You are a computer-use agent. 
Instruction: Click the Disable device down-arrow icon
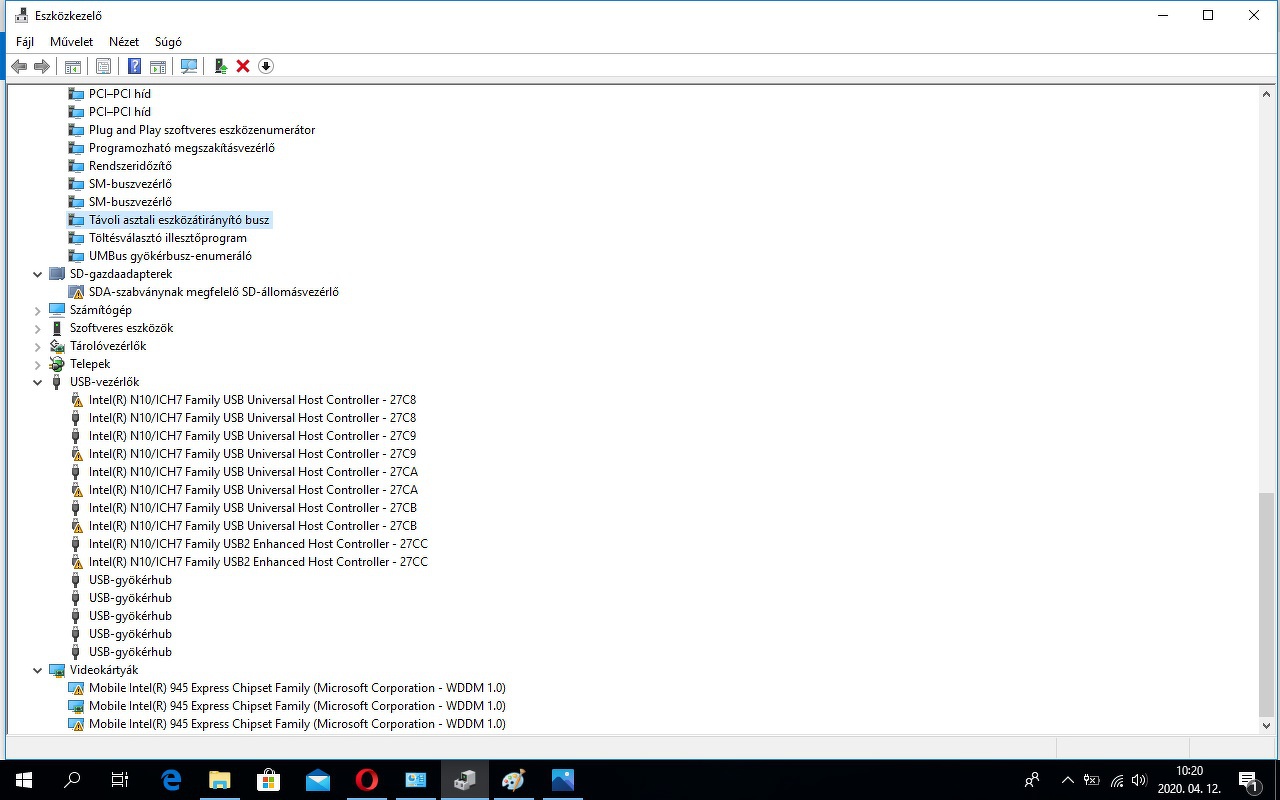pos(266,66)
